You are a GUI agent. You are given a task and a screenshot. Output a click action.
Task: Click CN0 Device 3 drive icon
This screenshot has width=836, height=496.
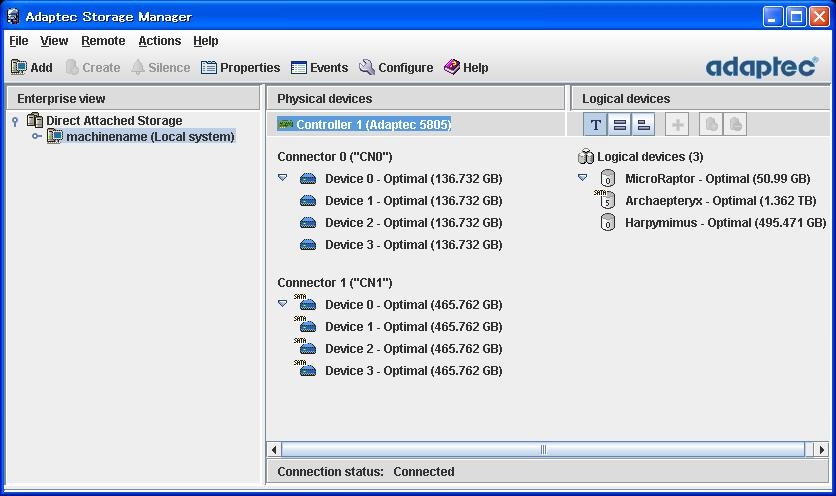click(308, 245)
